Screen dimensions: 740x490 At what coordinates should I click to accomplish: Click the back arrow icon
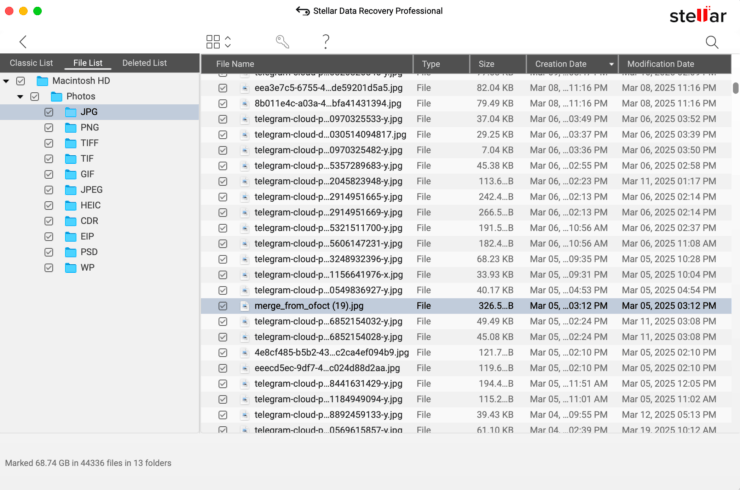pos(23,42)
